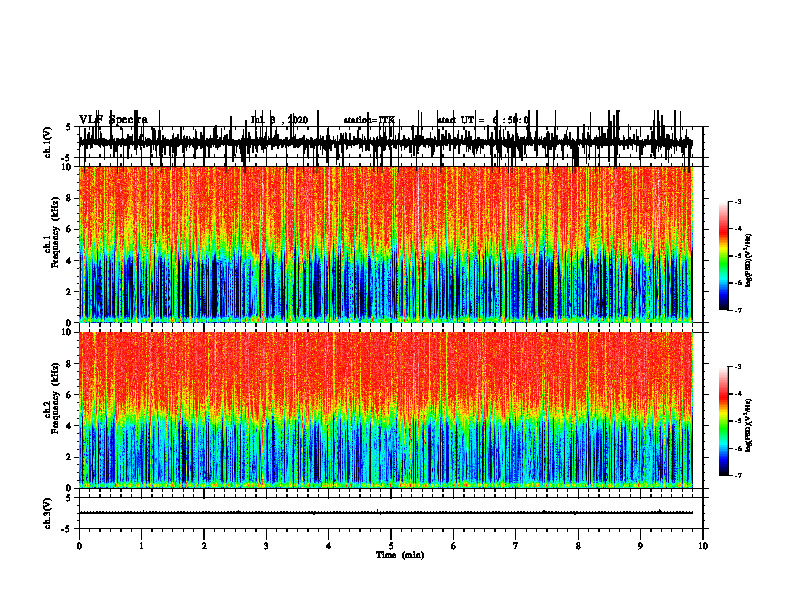Click the '2' kHz tick of ch.2 spectrogram
Viewport: 792px width, 612px height.
(x=70, y=457)
